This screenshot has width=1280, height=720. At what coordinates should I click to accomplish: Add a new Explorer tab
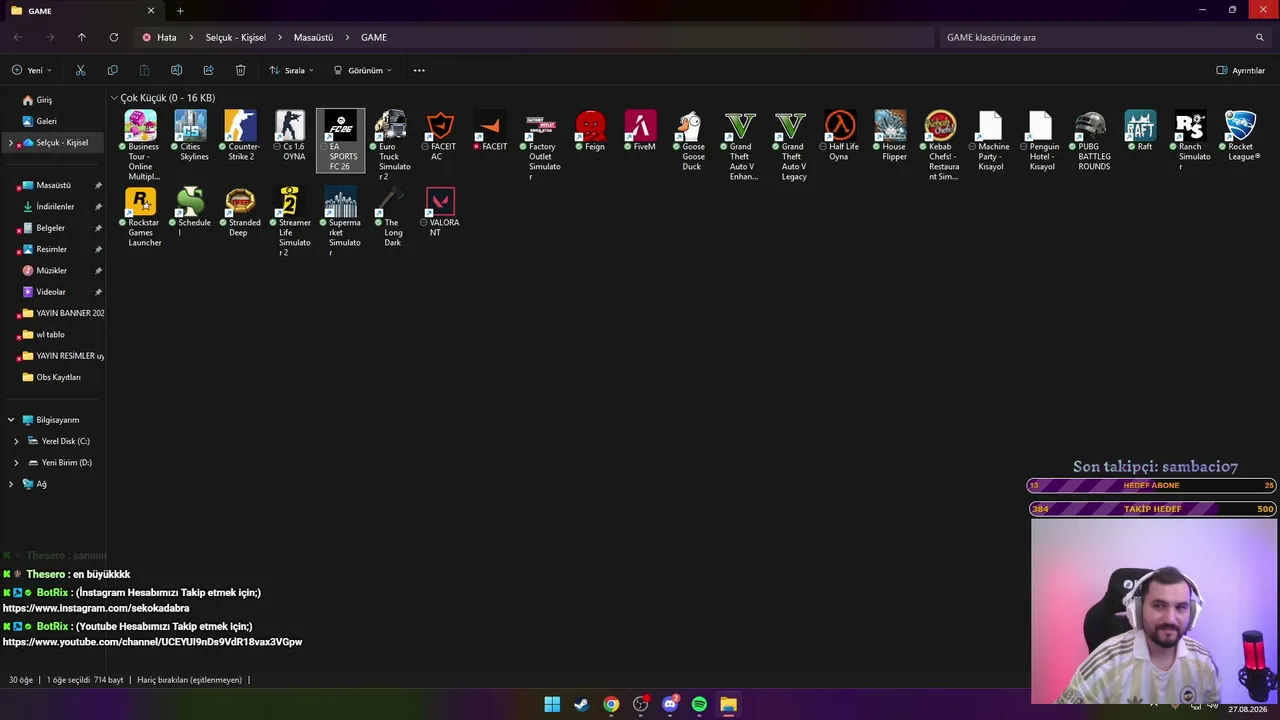pos(180,11)
